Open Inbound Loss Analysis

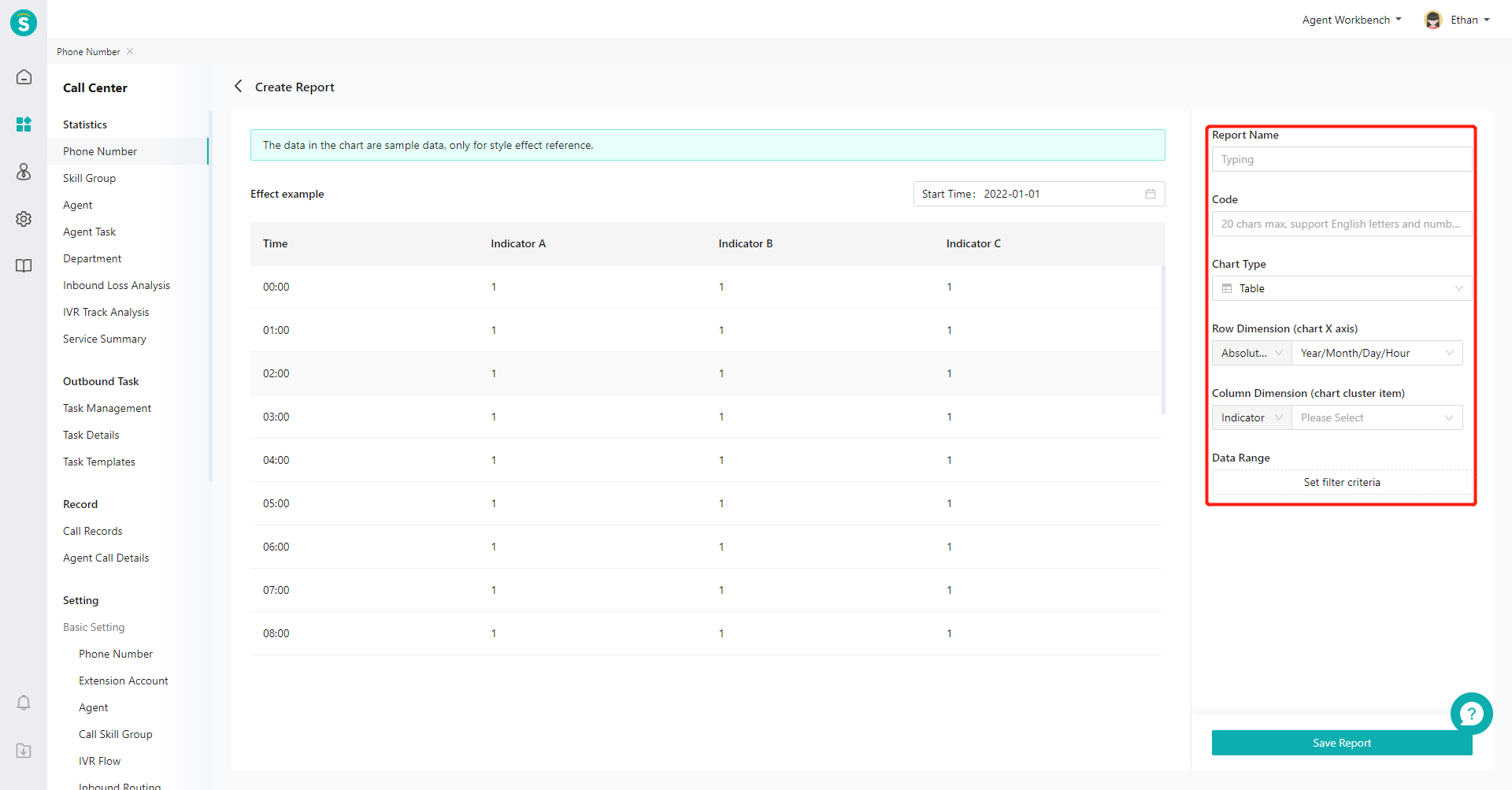117,285
